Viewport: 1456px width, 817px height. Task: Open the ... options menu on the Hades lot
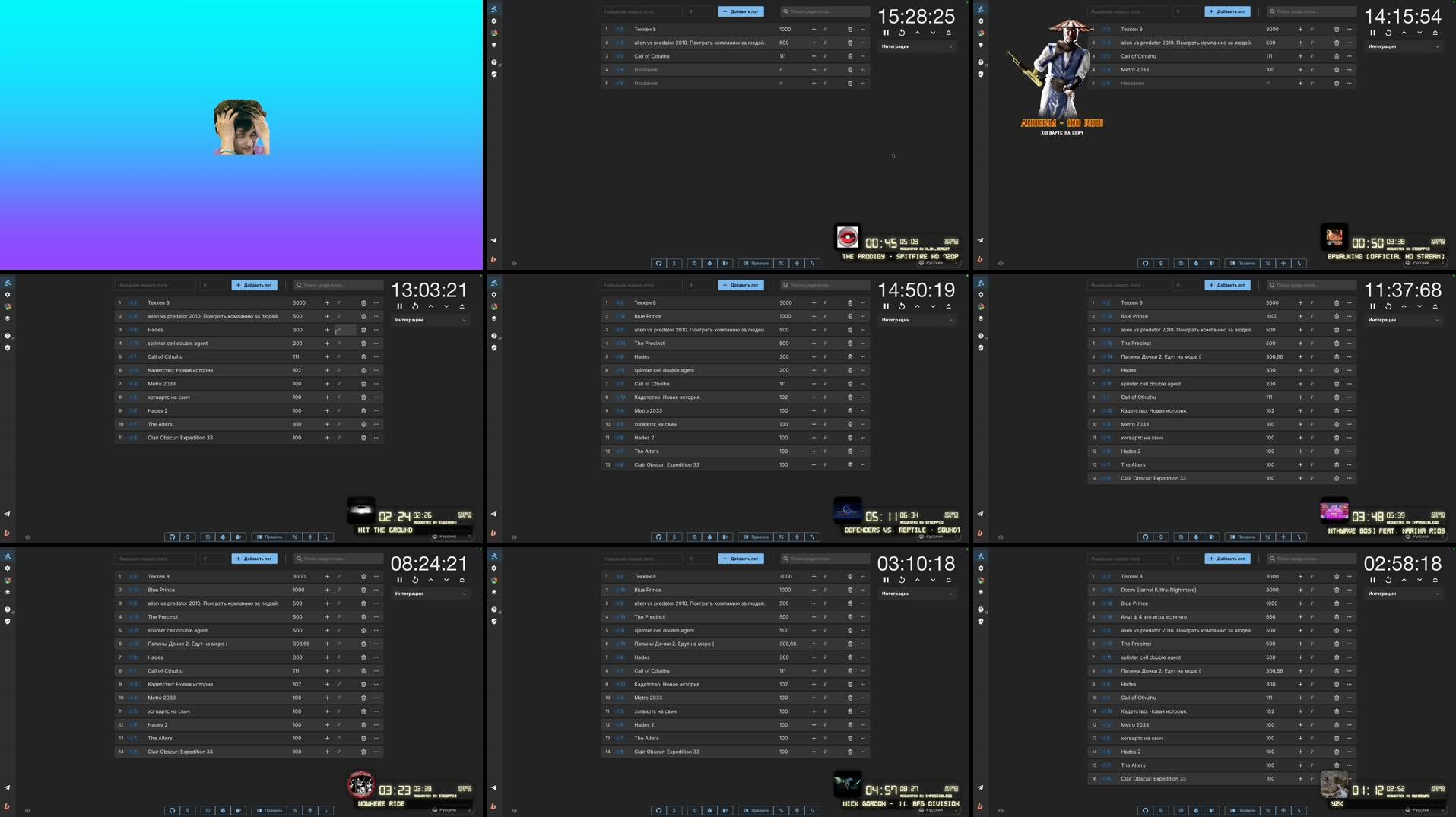click(x=375, y=330)
